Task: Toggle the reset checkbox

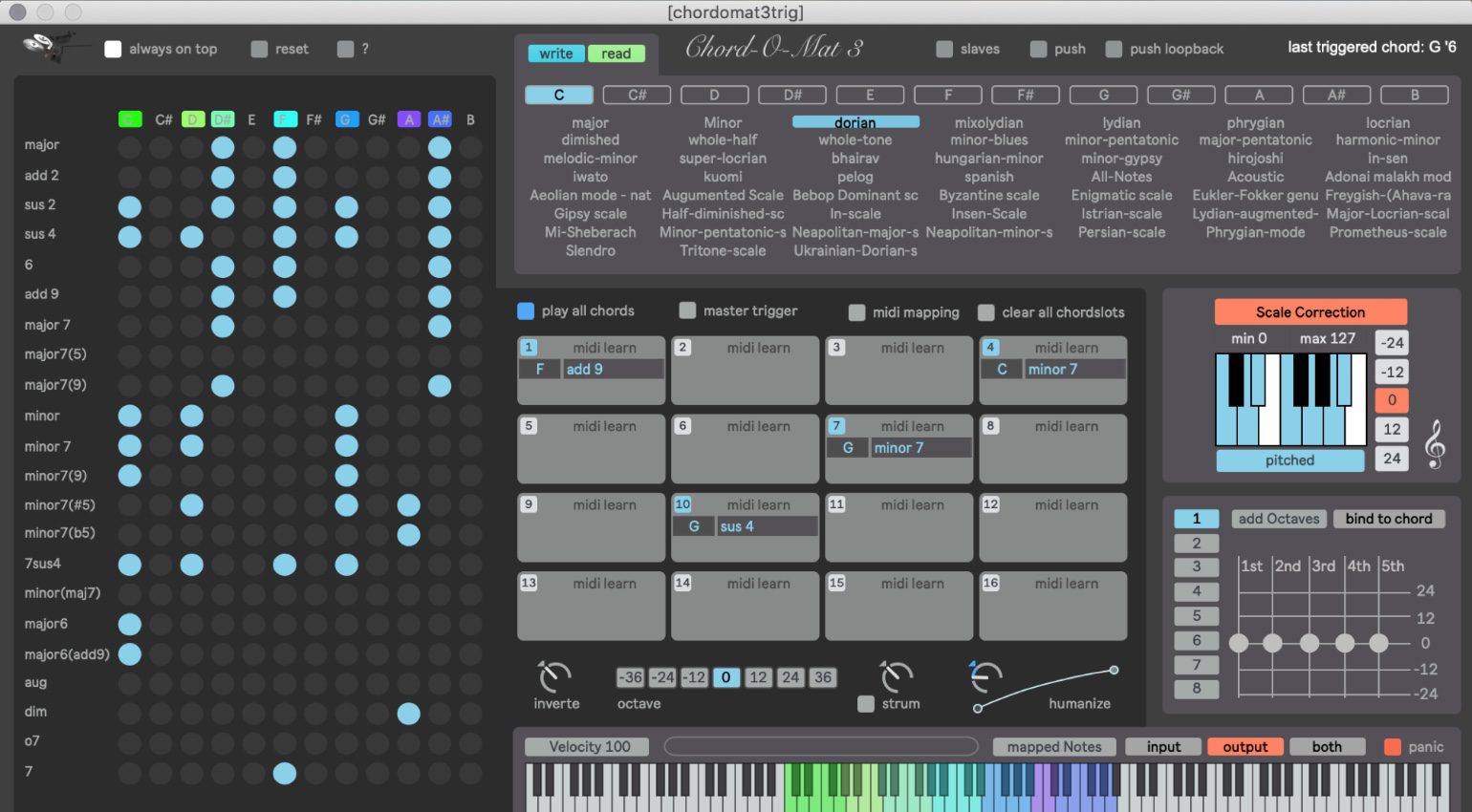Action: [x=259, y=49]
